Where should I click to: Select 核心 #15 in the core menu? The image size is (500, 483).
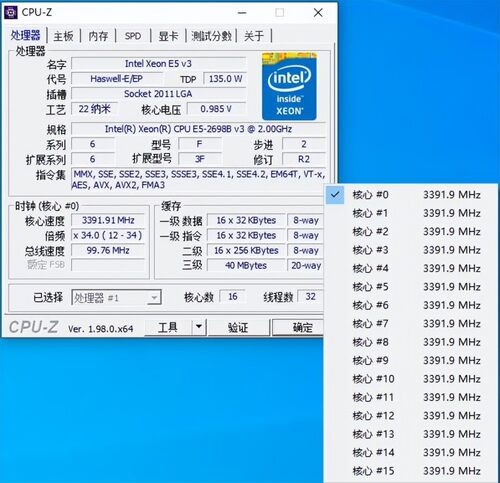click(x=410, y=471)
